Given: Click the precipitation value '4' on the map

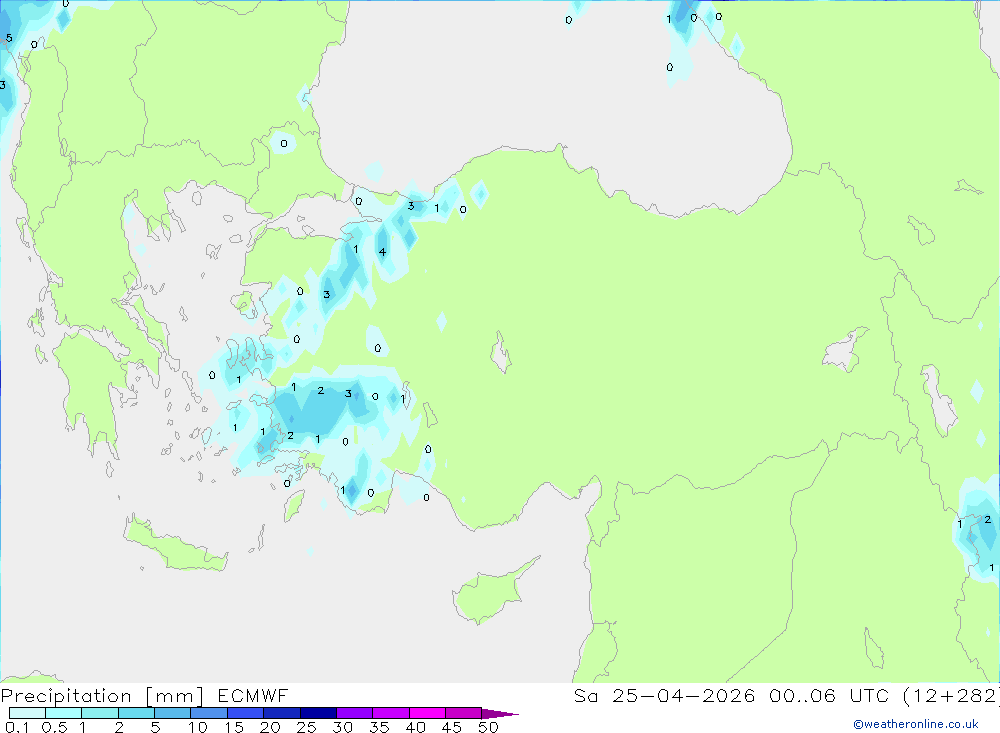Looking at the screenshot, I should coord(382,252).
